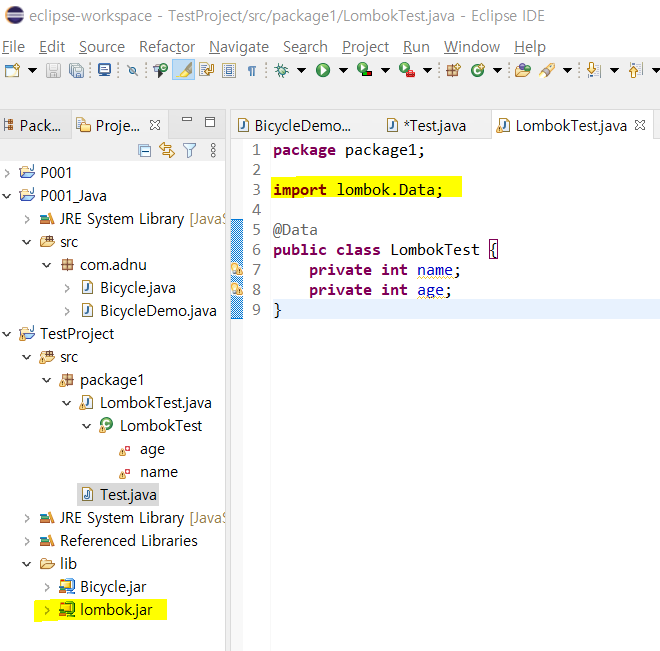Open the Run dropdown arrow
The width and height of the screenshot is (660, 651).
(343, 70)
